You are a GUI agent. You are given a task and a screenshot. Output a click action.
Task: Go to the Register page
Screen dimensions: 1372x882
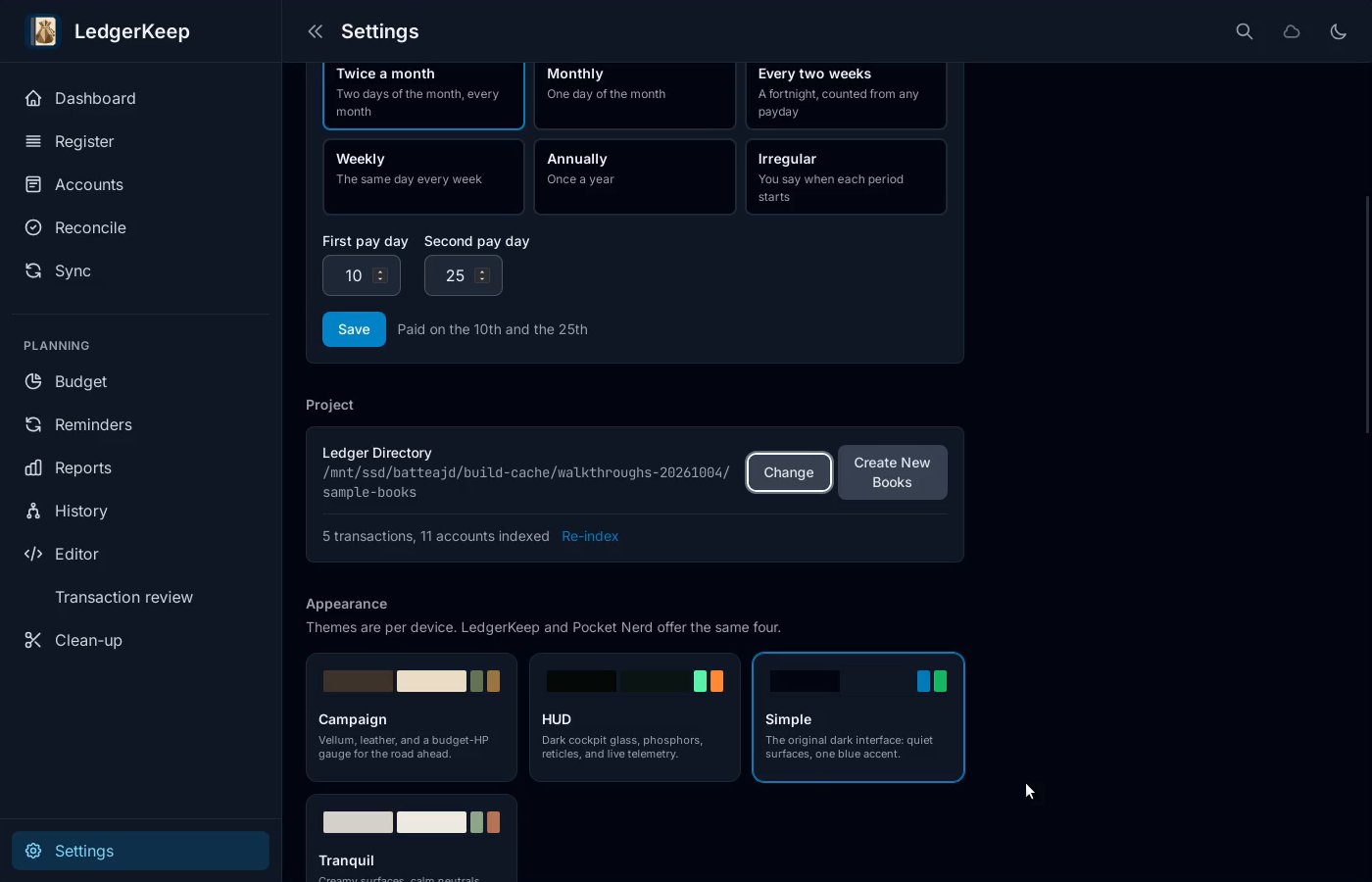pyautogui.click(x=140, y=141)
